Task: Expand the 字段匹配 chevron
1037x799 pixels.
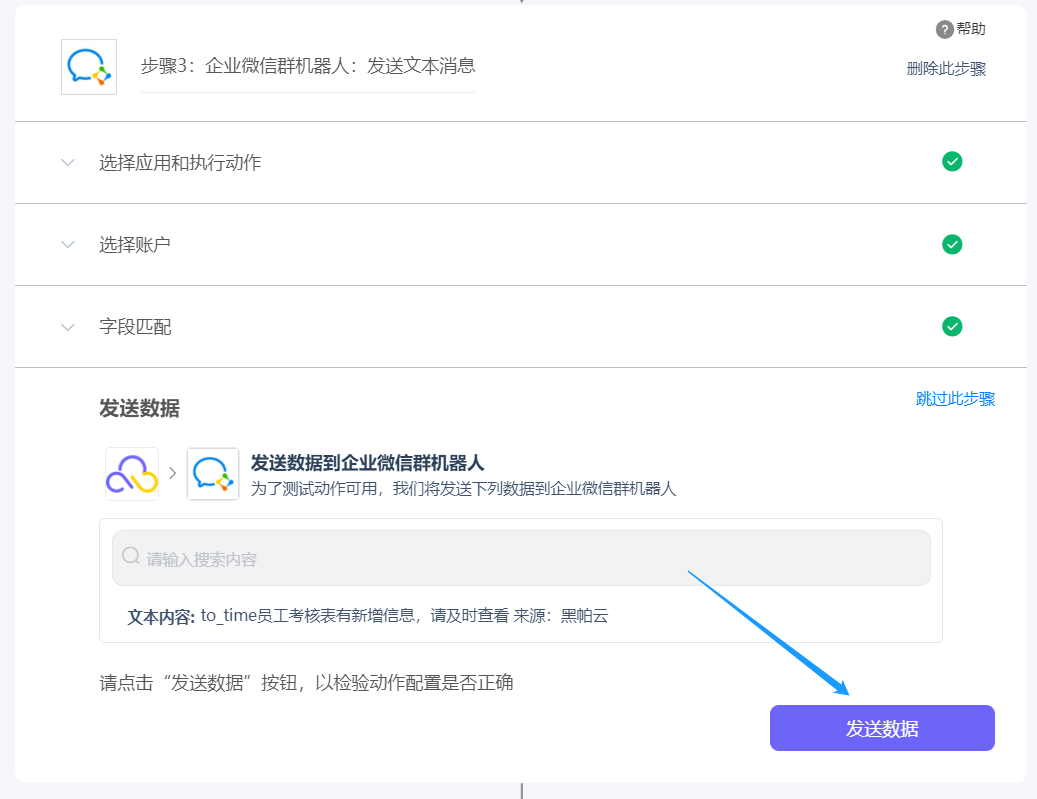Action: (68, 327)
